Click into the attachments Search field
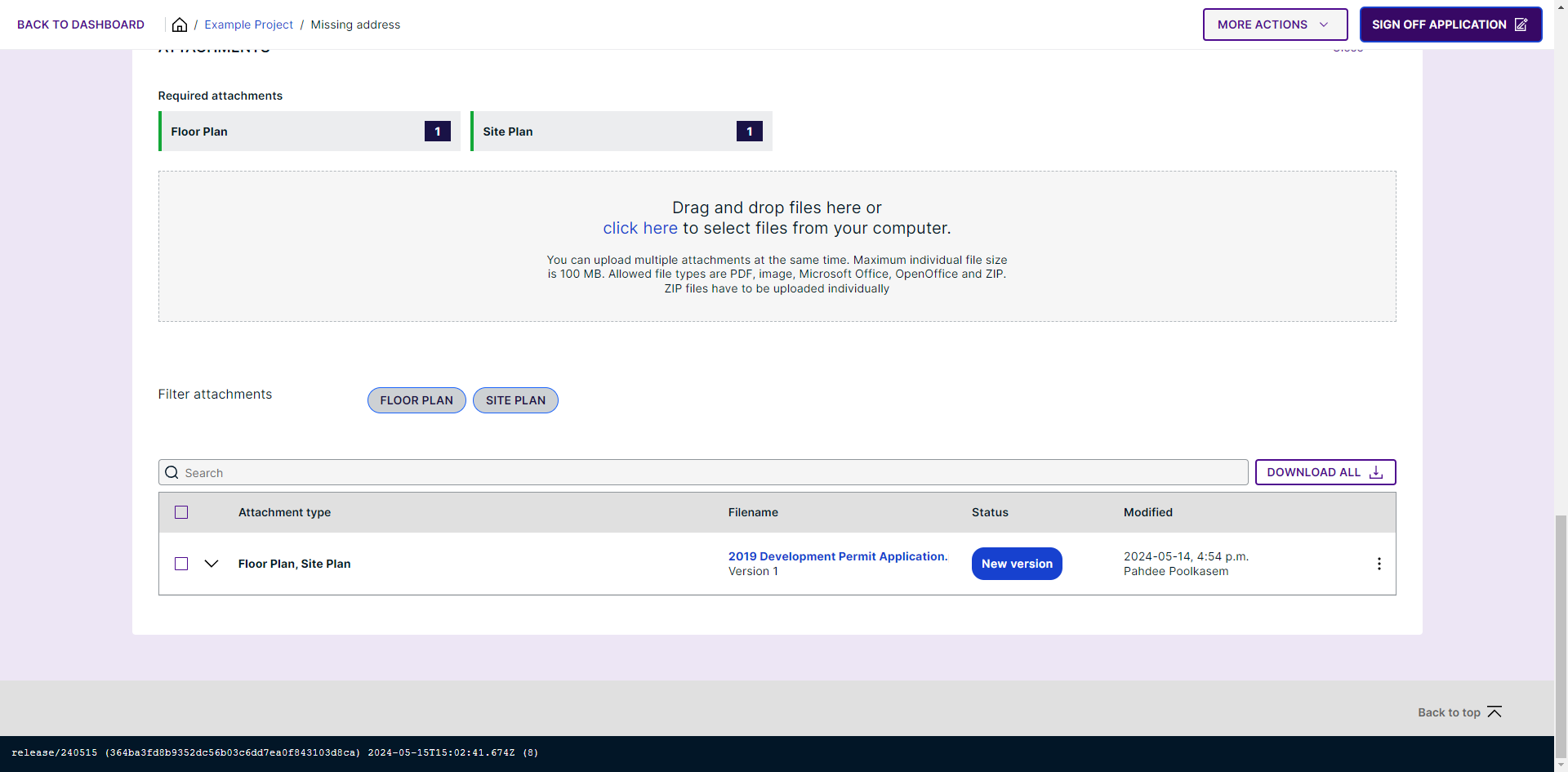The image size is (1568, 772). (703, 472)
